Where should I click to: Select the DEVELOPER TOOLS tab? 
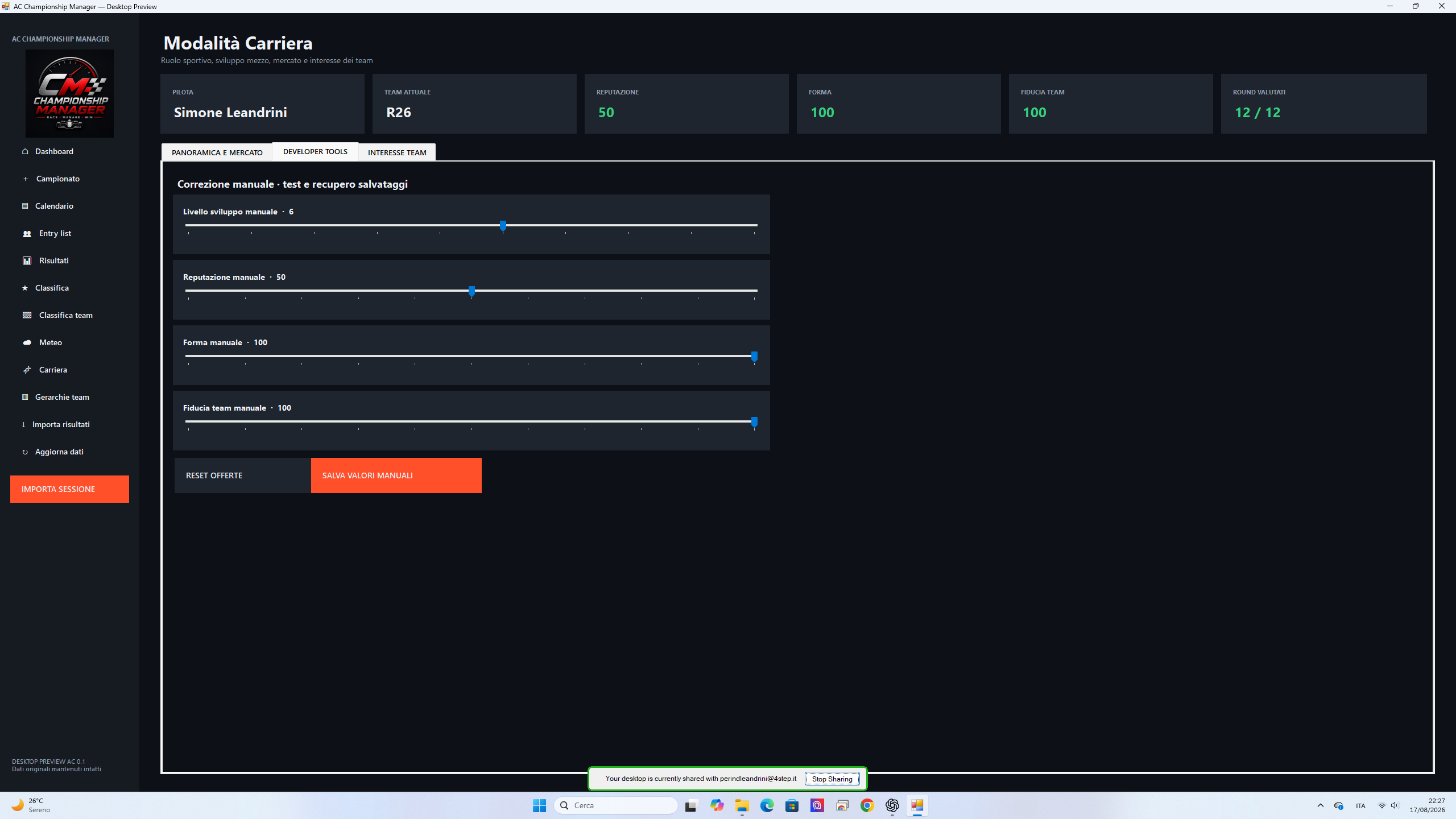pyautogui.click(x=315, y=151)
